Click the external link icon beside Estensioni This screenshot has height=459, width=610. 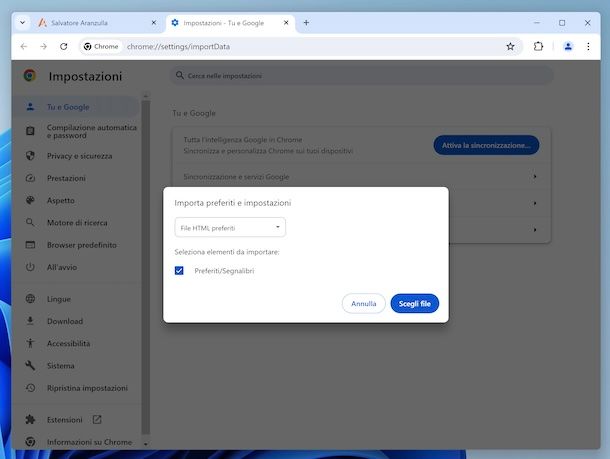click(x=97, y=420)
